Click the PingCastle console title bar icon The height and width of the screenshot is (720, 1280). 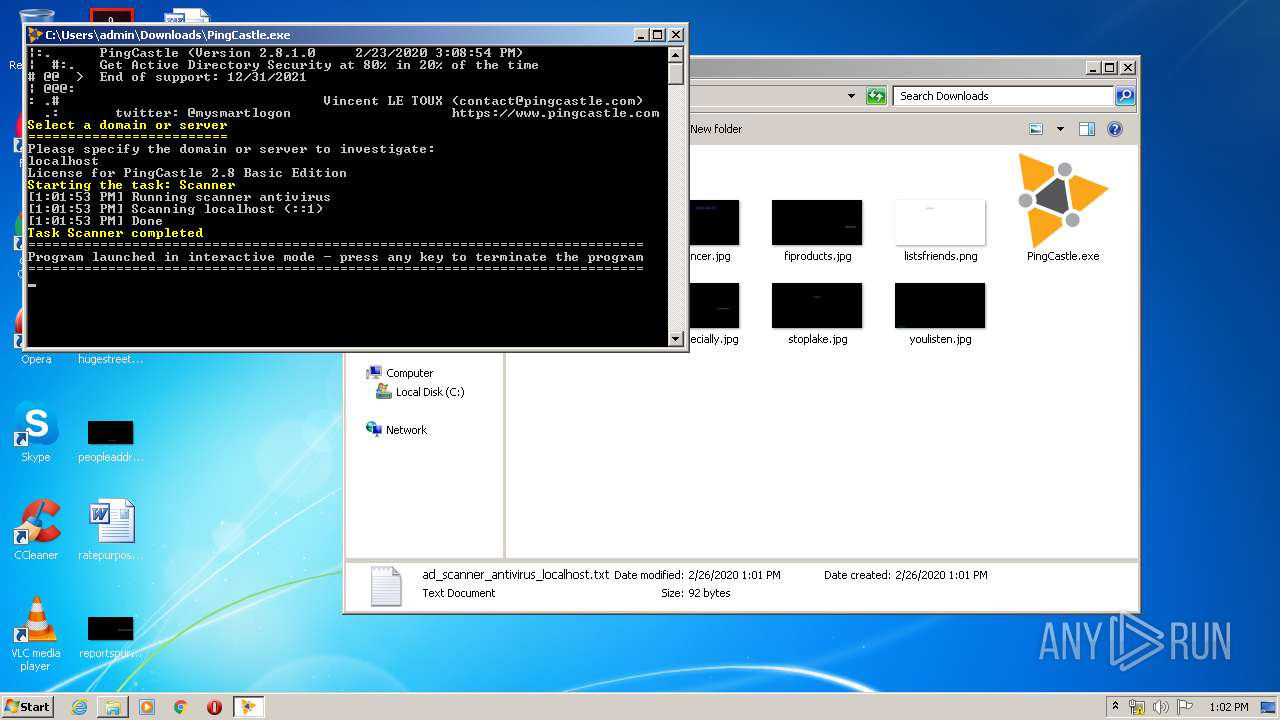point(35,35)
